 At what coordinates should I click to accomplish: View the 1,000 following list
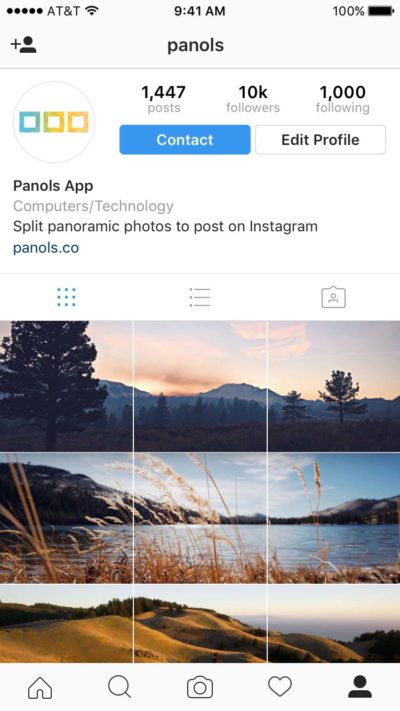tap(342, 99)
